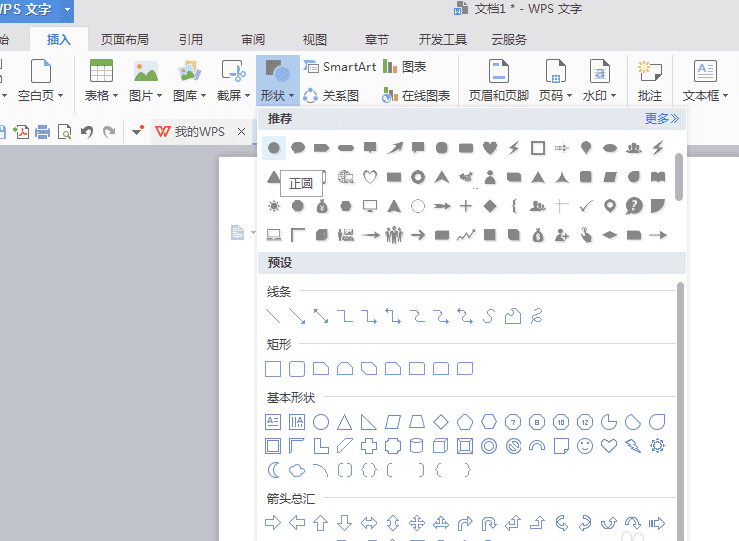Expand the 水印 watermark dropdown
Screen dimensions: 739x541
[600, 96]
